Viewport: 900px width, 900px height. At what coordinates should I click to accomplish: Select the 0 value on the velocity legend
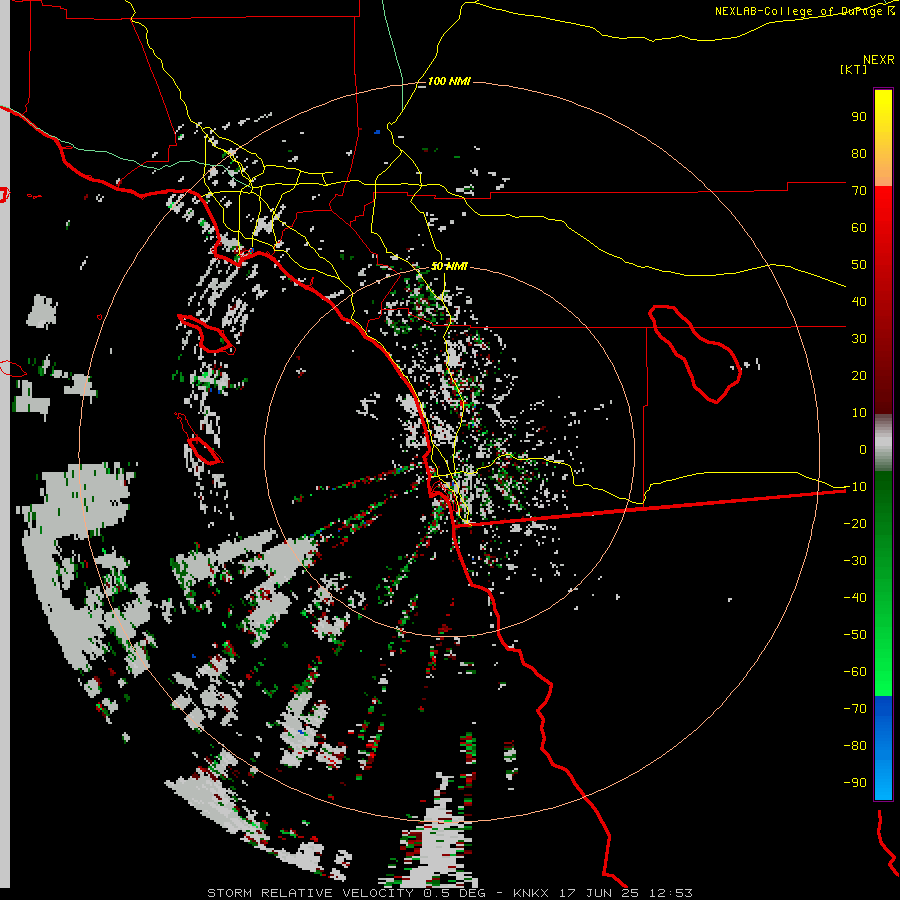[x=862, y=449]
